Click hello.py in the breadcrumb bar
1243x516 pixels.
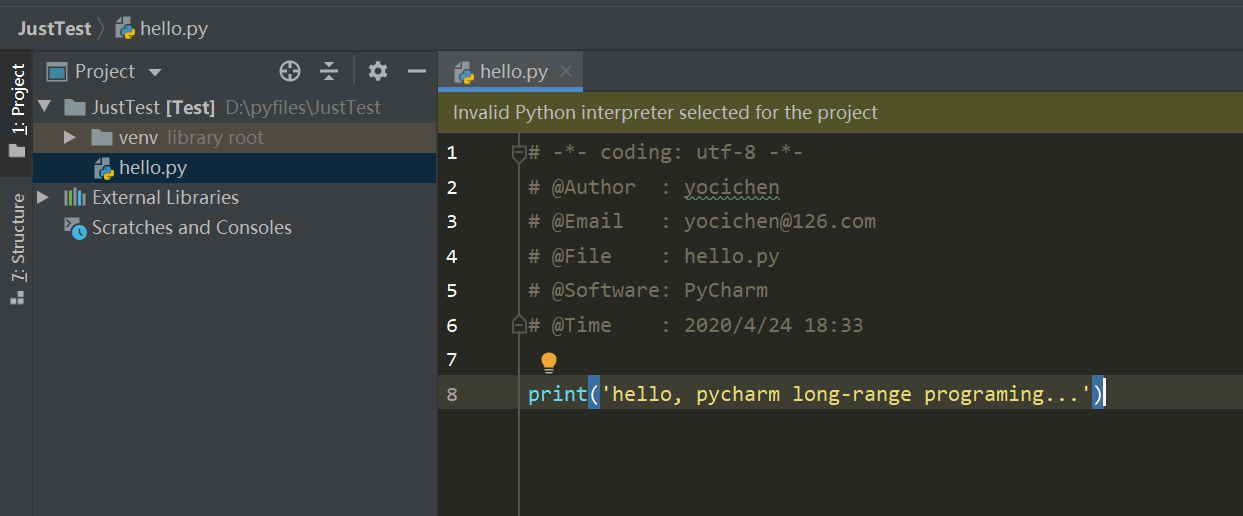coord(174,28)
